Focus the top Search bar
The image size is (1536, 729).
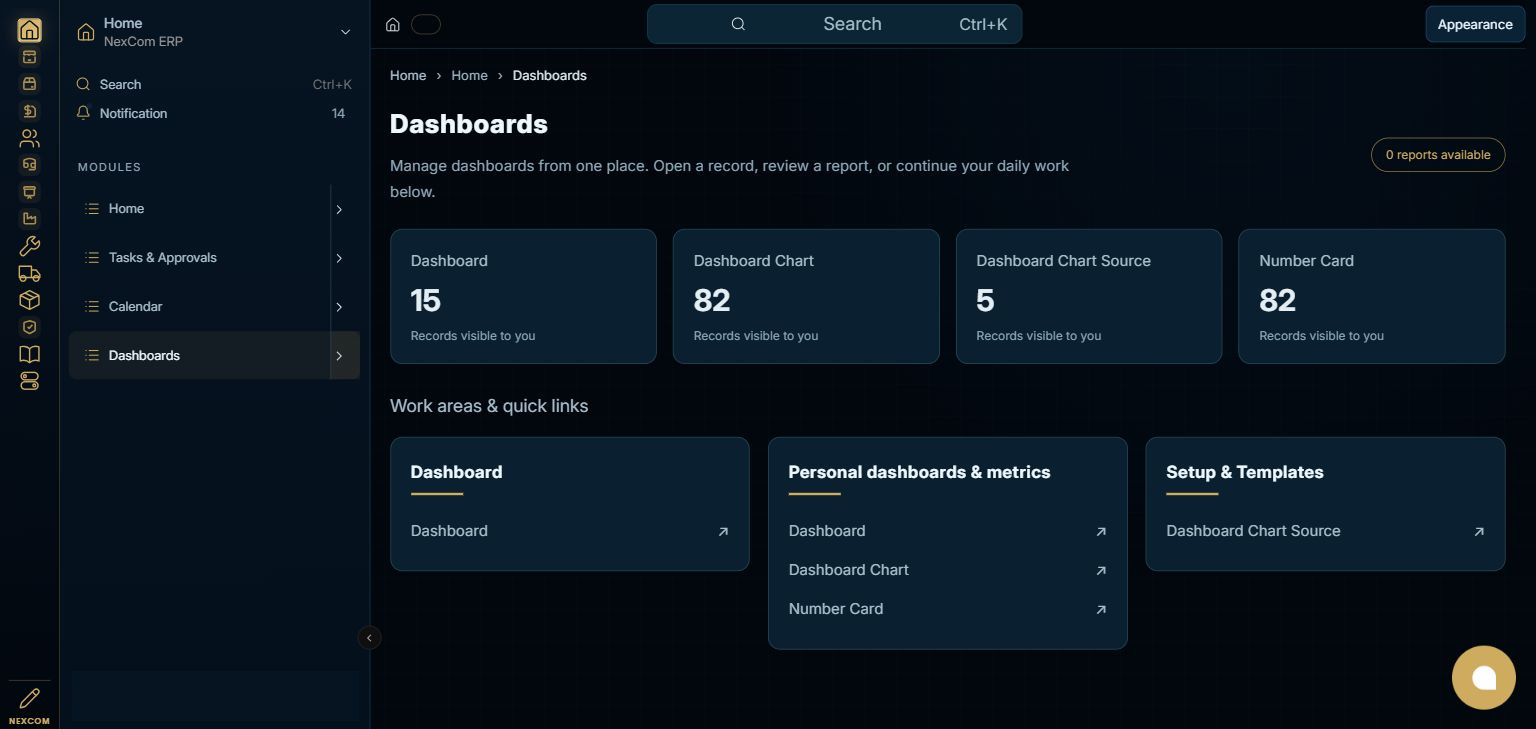[835, 24]
